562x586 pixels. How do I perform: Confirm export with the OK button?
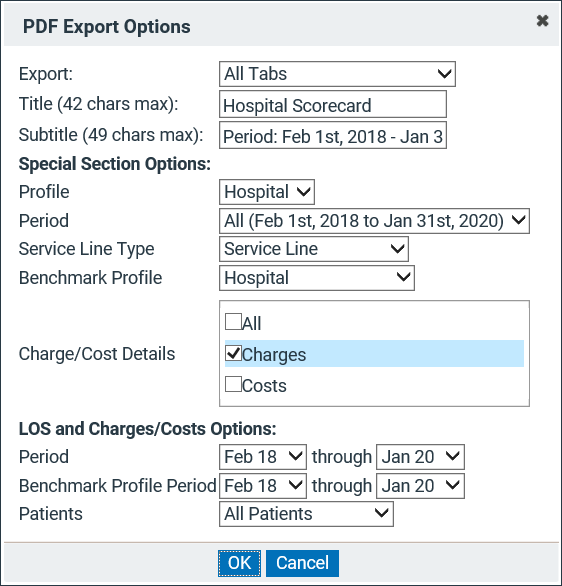(240, 563)
